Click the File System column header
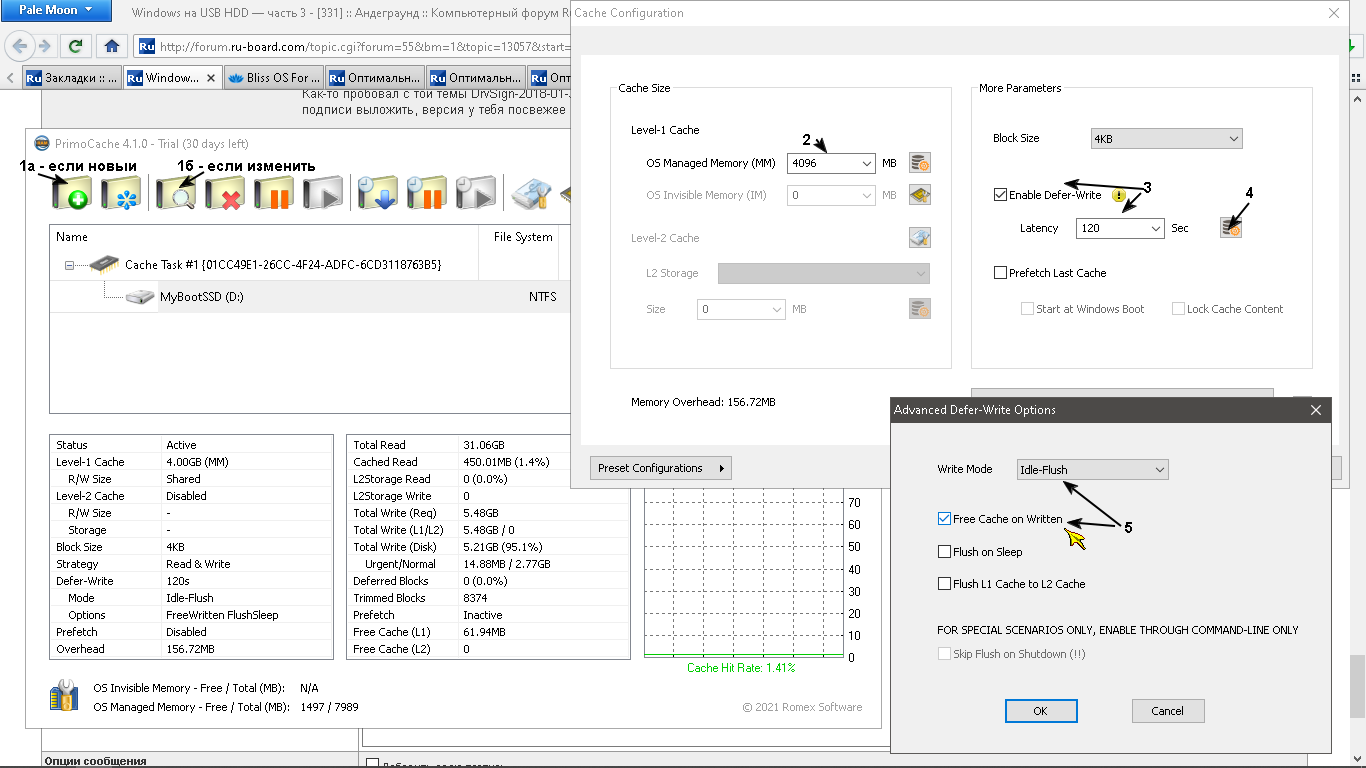The width and height of the screenshot is (1366, 768). [523, 237]
